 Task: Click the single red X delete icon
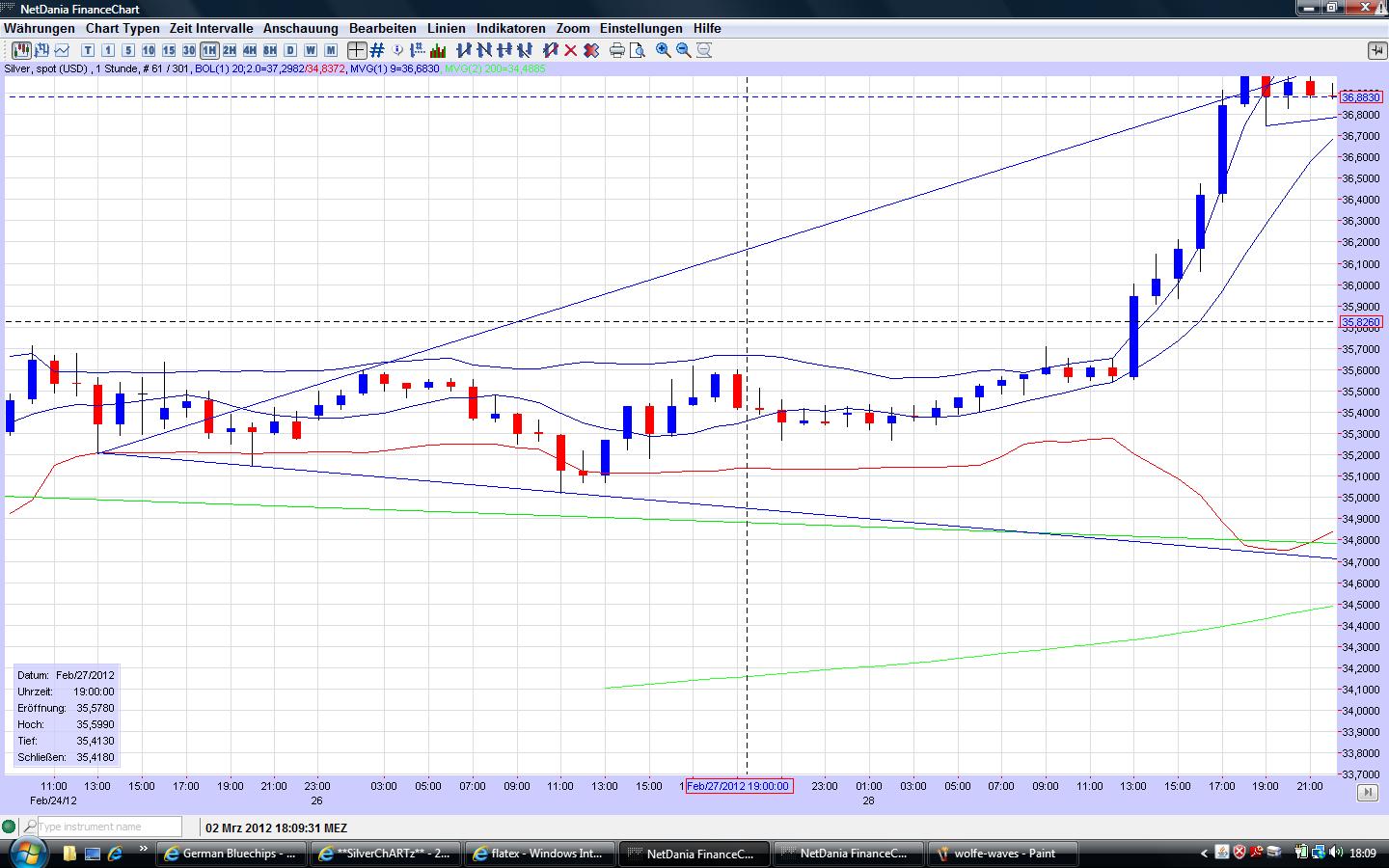click(x=571, y=50)
